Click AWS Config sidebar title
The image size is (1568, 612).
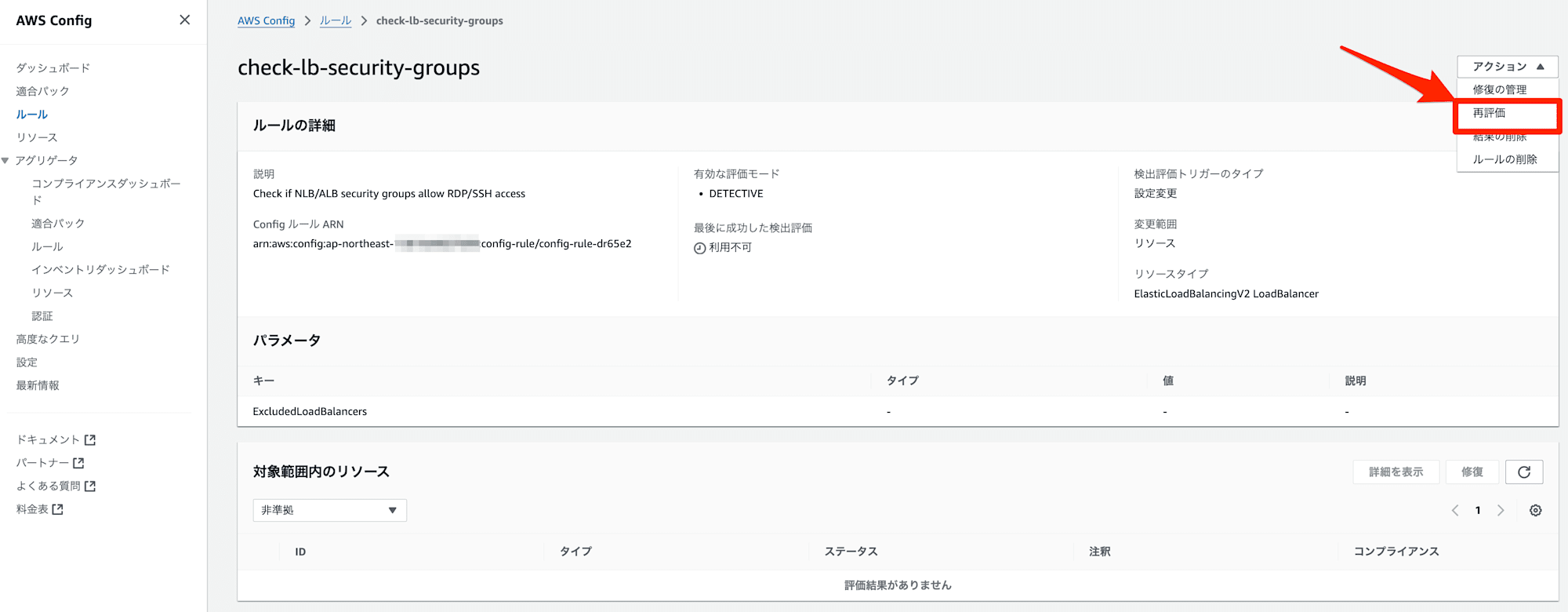coord(54,20)
